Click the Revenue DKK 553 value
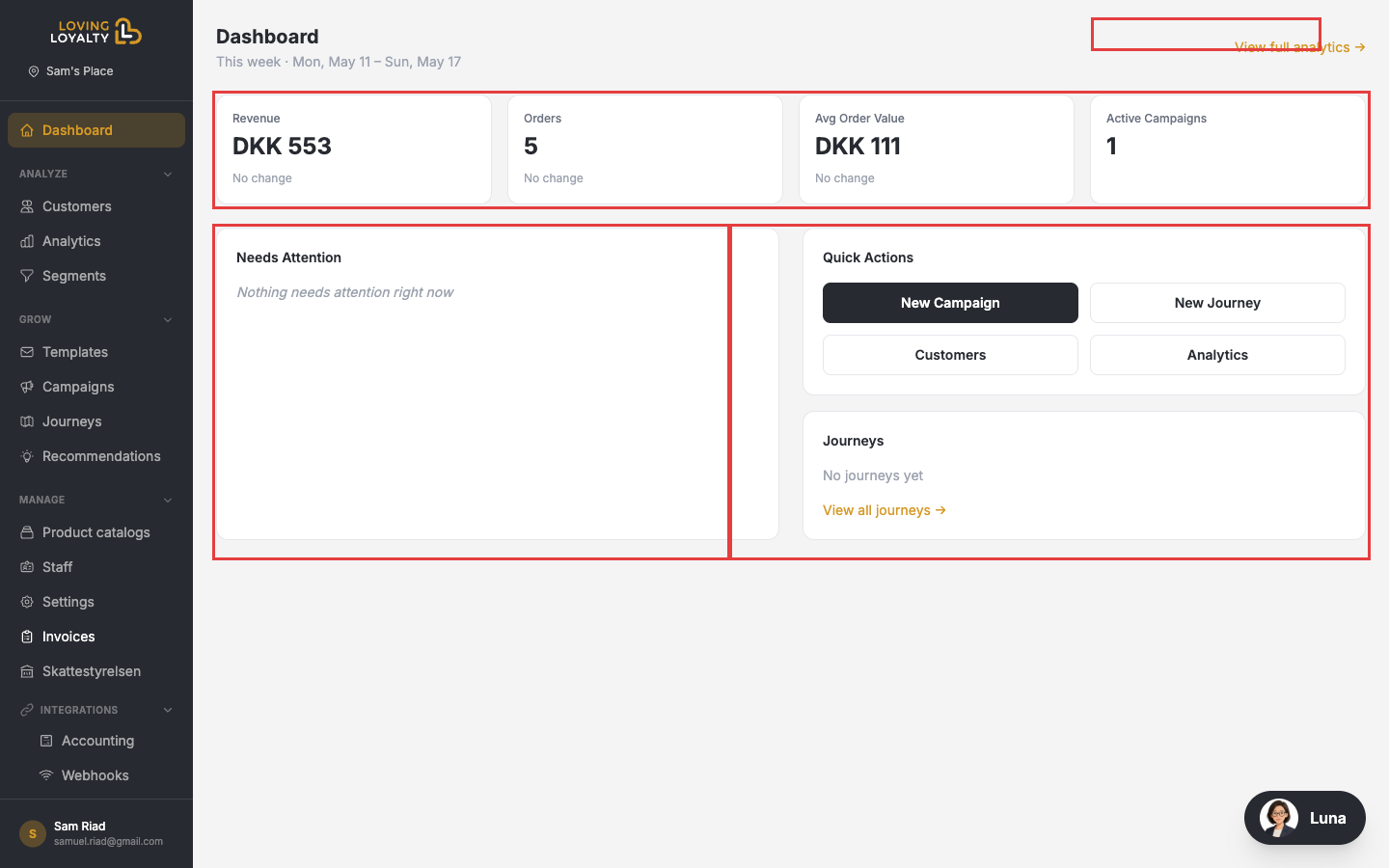The width and height of the screenshot is (1389, 868). (282, 147)
